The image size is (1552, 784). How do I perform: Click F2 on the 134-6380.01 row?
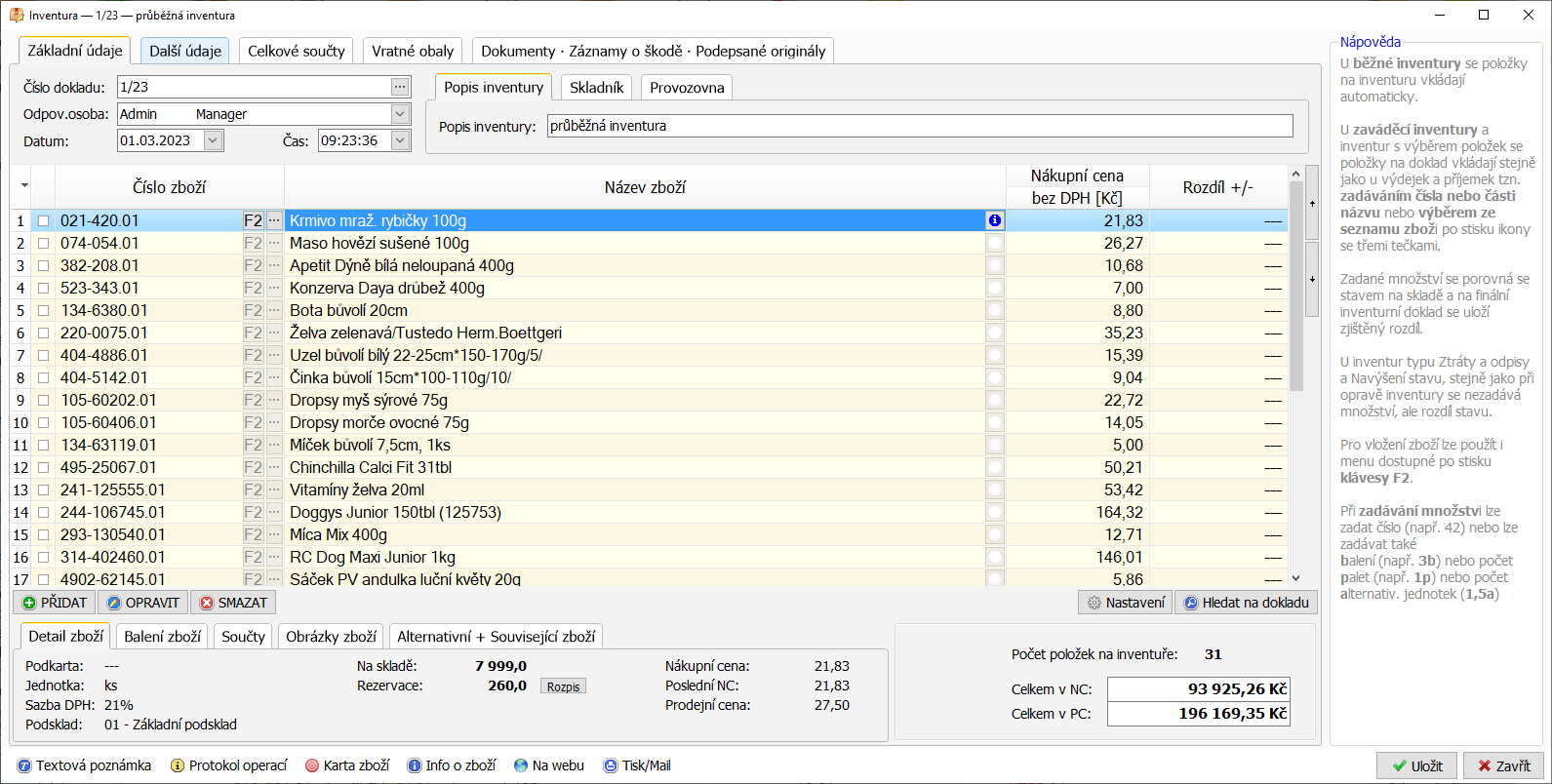tap(253, 310)
